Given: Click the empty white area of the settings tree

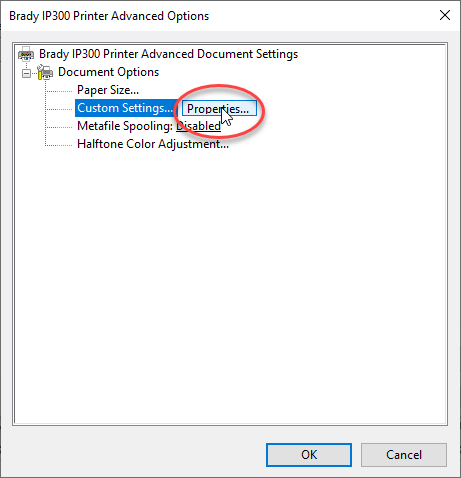Looking at the screenshot, I should pos(230,283).
